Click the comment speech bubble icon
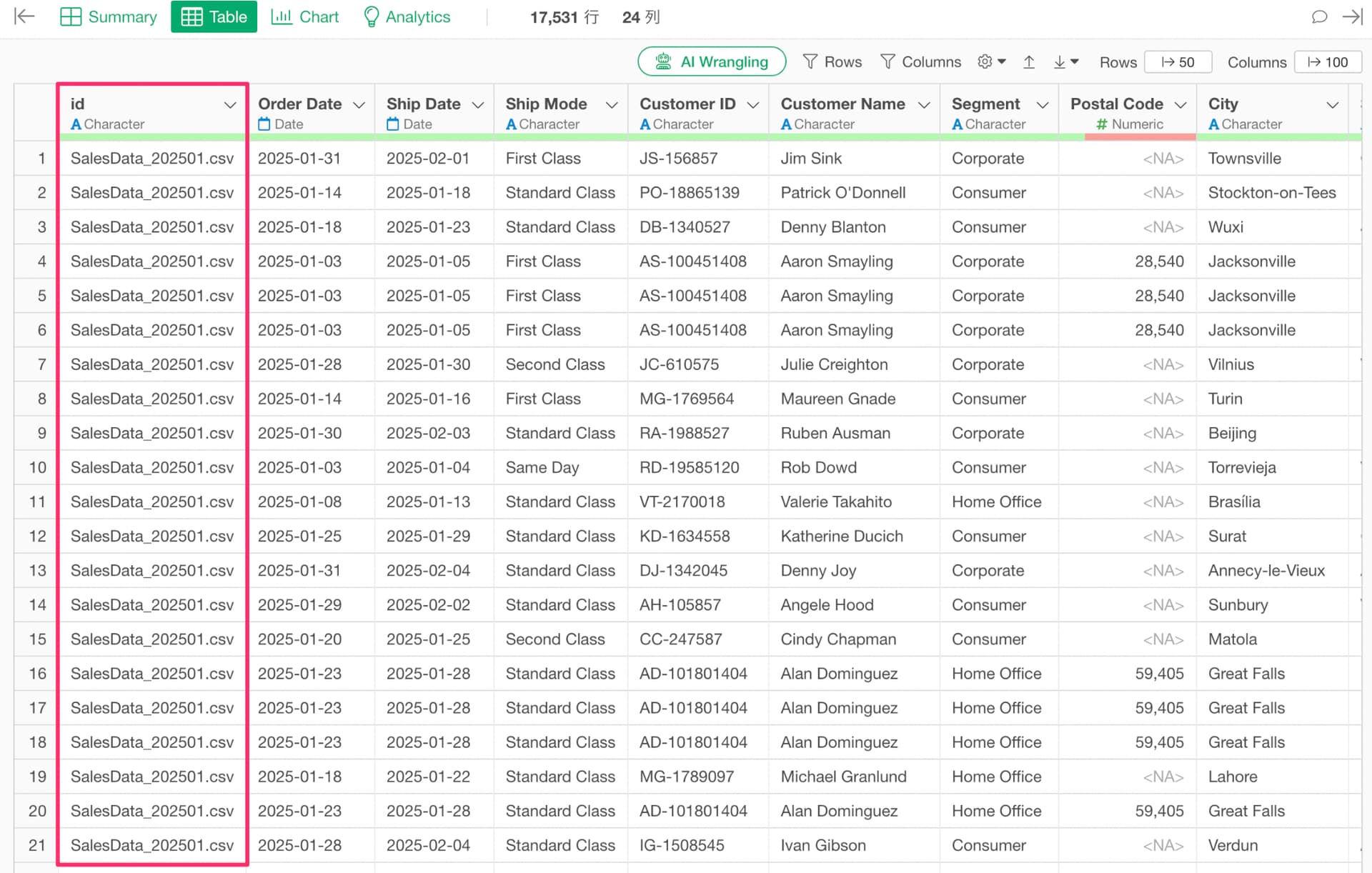This screenshot has width=1372, height=873. click(x=1319, y=16)
